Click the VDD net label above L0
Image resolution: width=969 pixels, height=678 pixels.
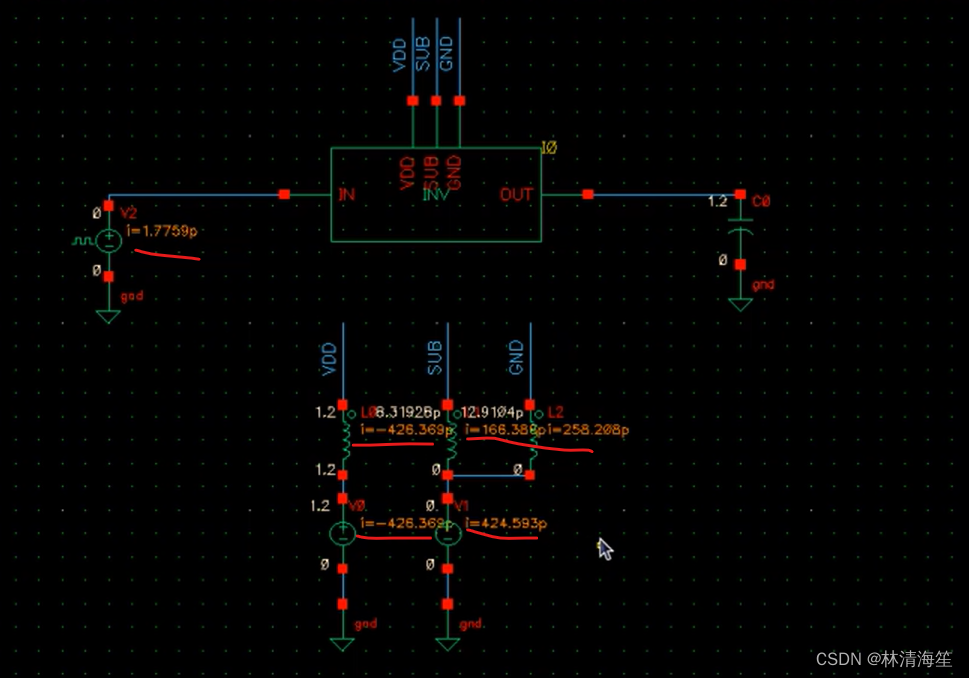329,359
